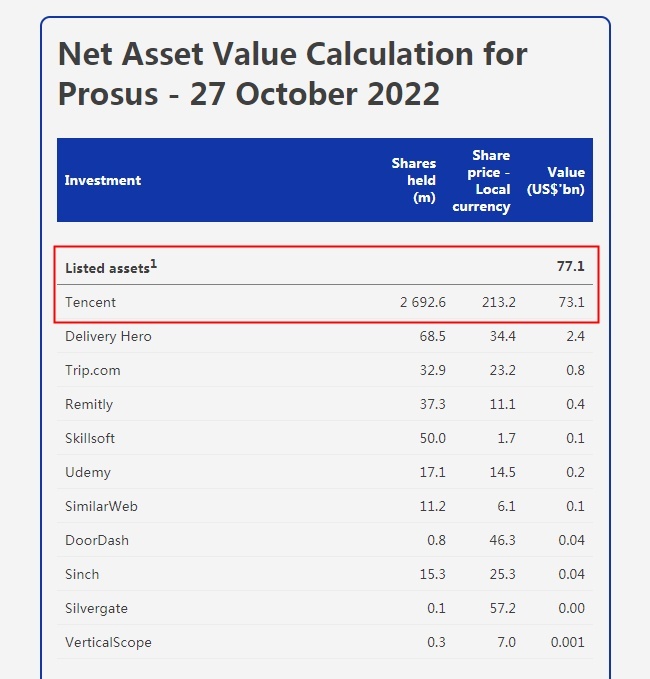Viewport: 650px width, 679px height.
Task: Select the Tencent row name
Action: [x=91, y=302]
